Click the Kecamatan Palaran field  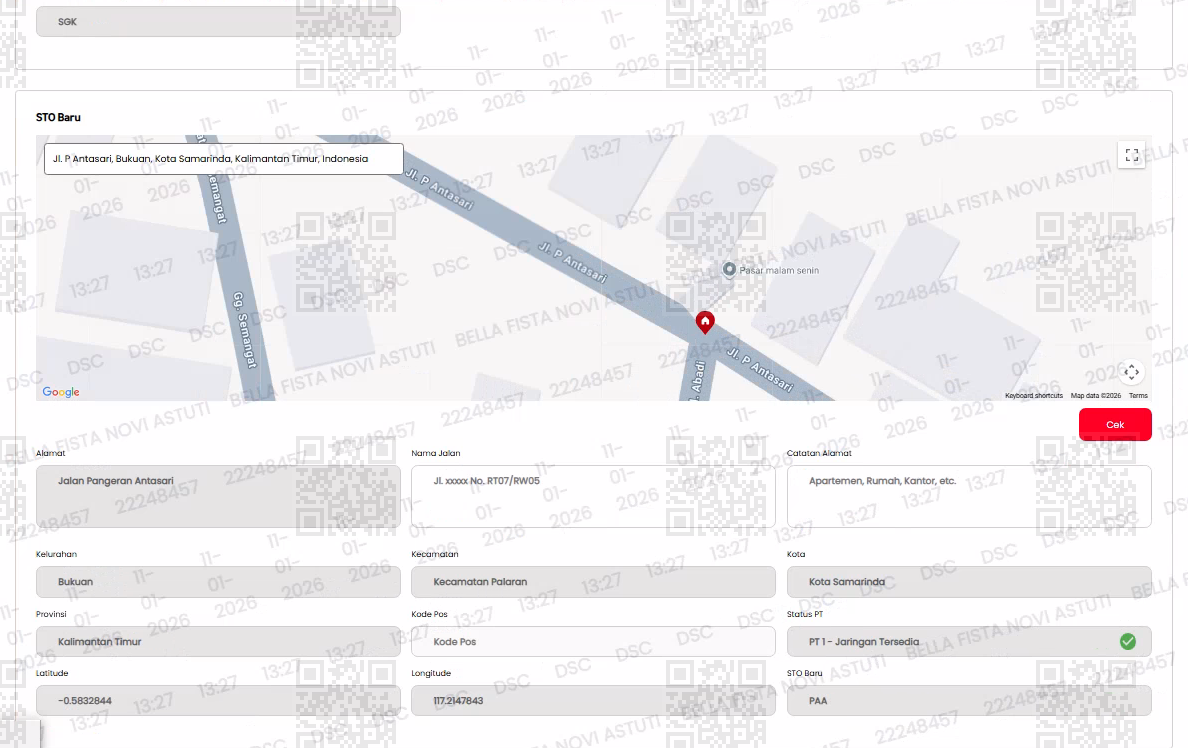(x=593, y=582)
